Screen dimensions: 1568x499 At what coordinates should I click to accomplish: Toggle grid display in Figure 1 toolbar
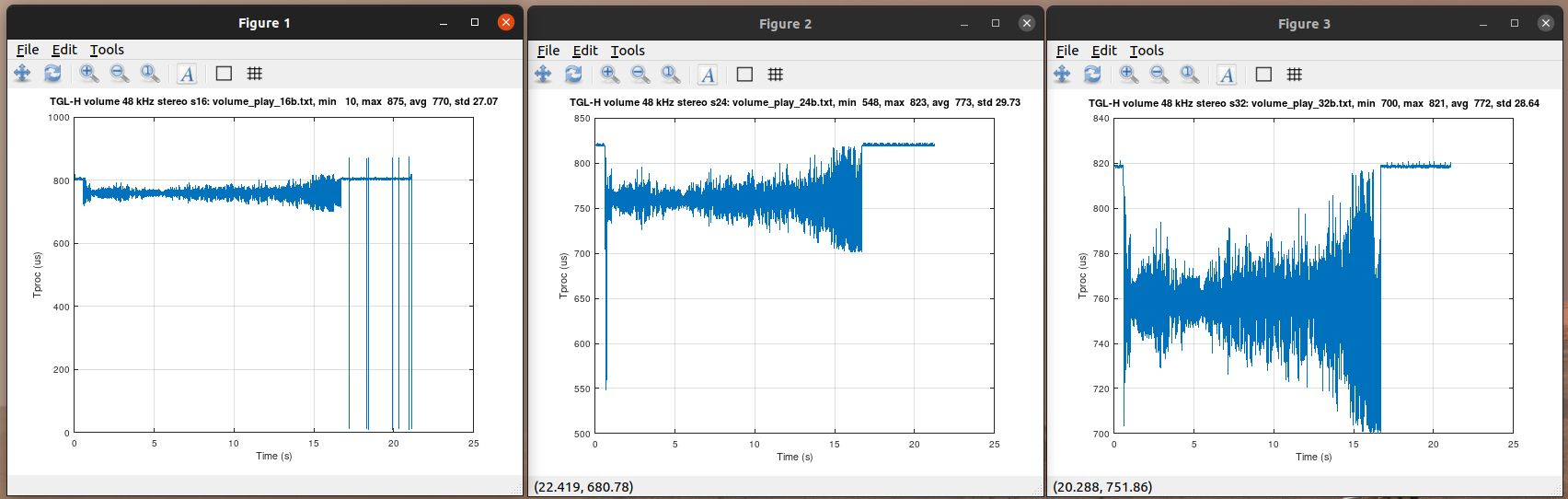[x=255, y=74]
